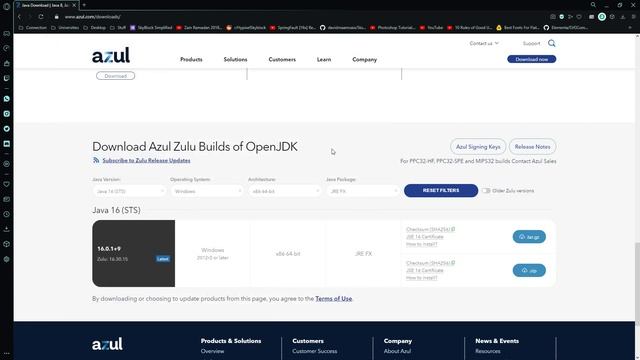Viewport: 640px width, 360px height.
Task: Click the Azul Signing Keys button
Action: click(478, 147)
